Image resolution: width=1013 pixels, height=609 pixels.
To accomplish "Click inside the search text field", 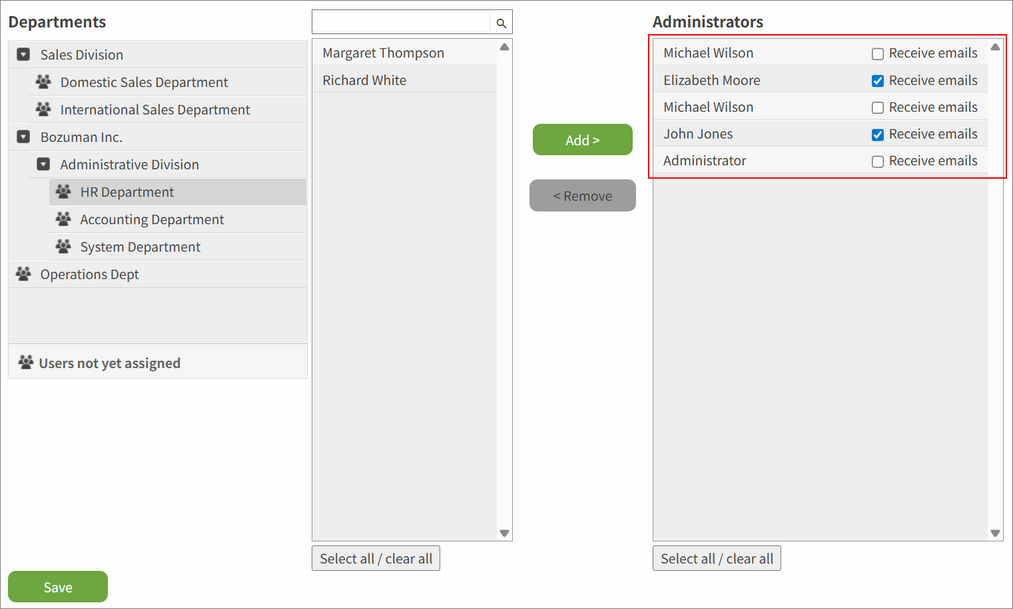I will click(400, 21).
